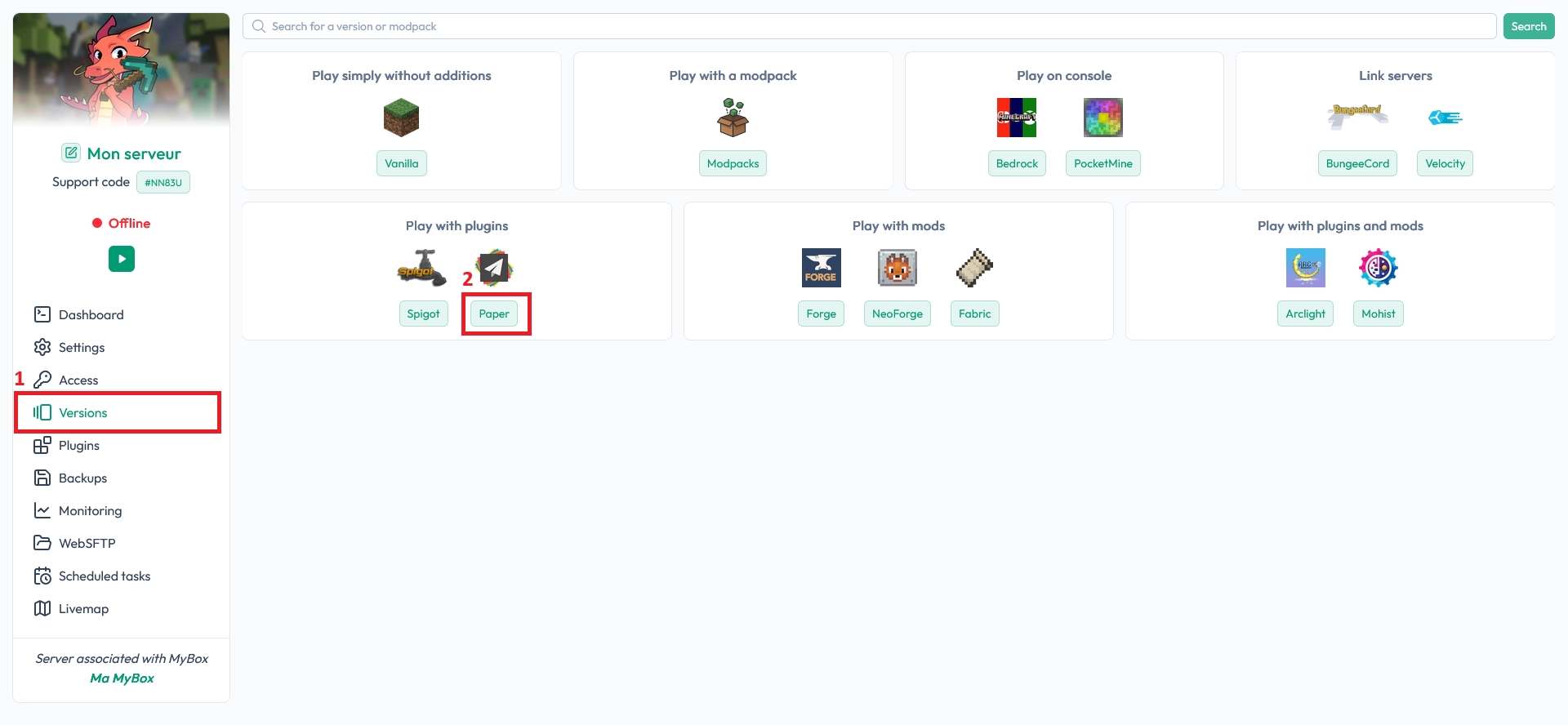Select the Velocity proxy button
The image size is (1568, 725).
[1445, 163]
